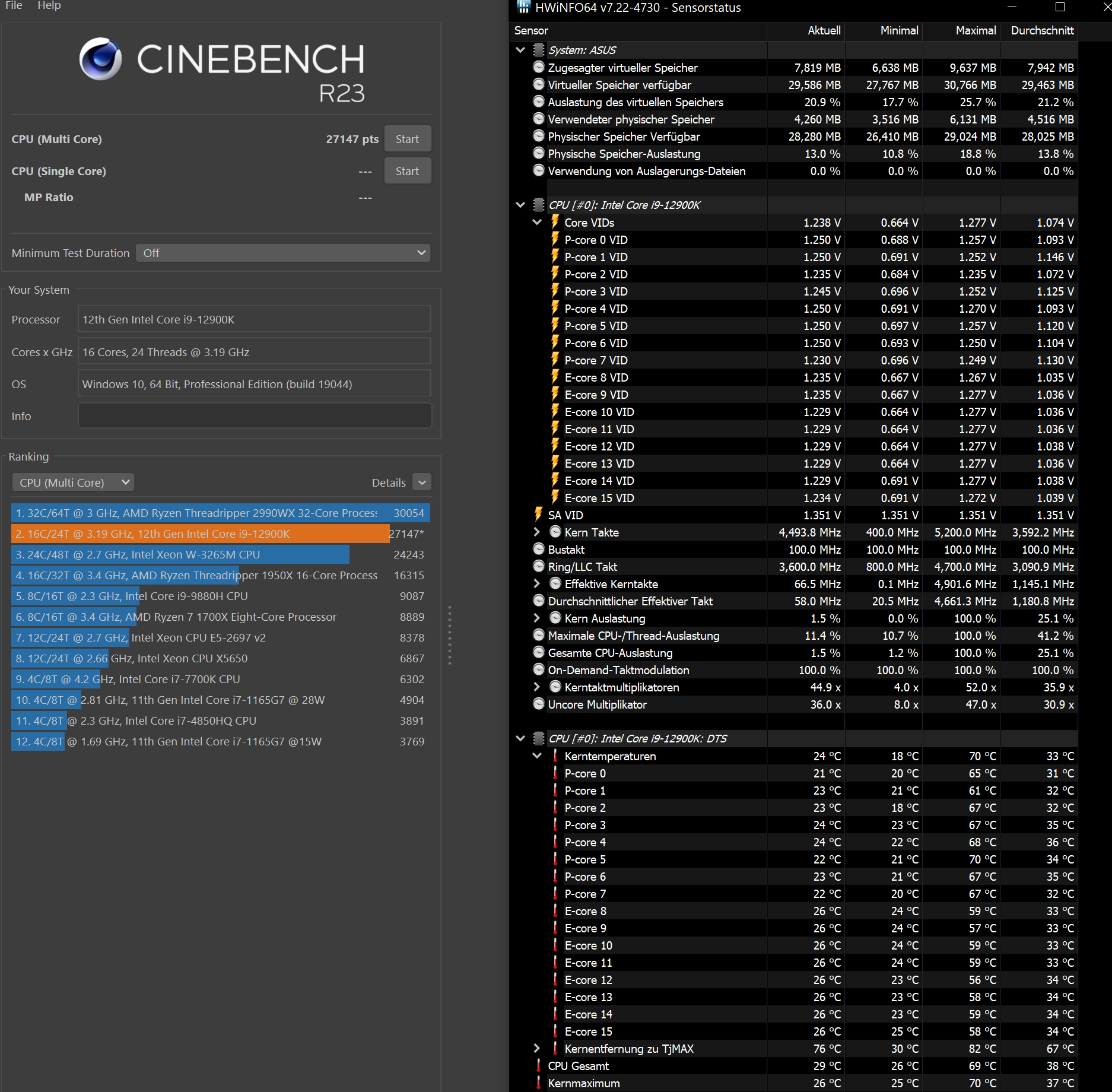Open the Minimum Test Duration dropdown
The height and width of the screenshot is (1092, 1112).
click(283, 253)
